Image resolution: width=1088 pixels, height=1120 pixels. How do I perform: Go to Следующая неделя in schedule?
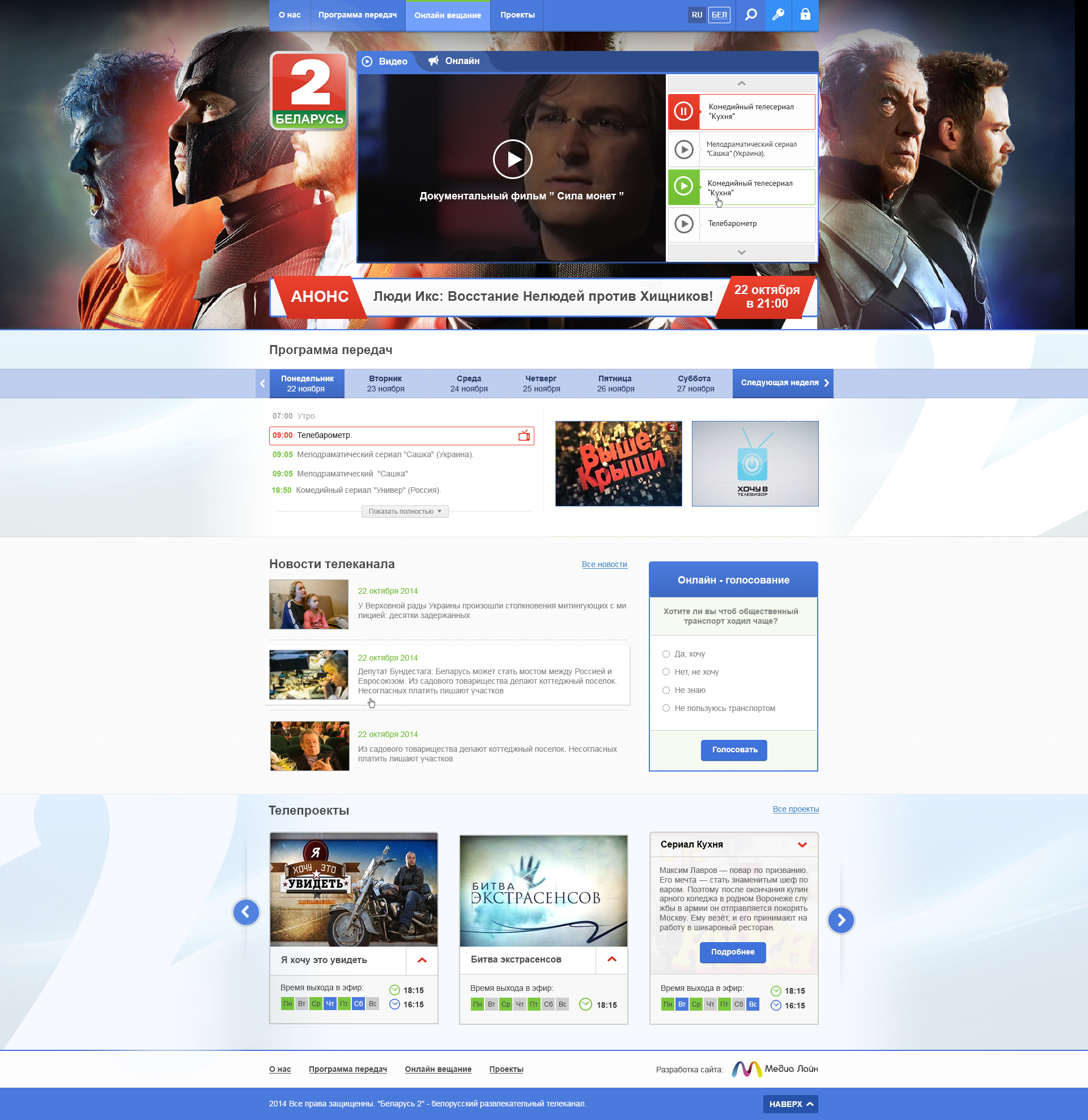[x=783, y=383]
